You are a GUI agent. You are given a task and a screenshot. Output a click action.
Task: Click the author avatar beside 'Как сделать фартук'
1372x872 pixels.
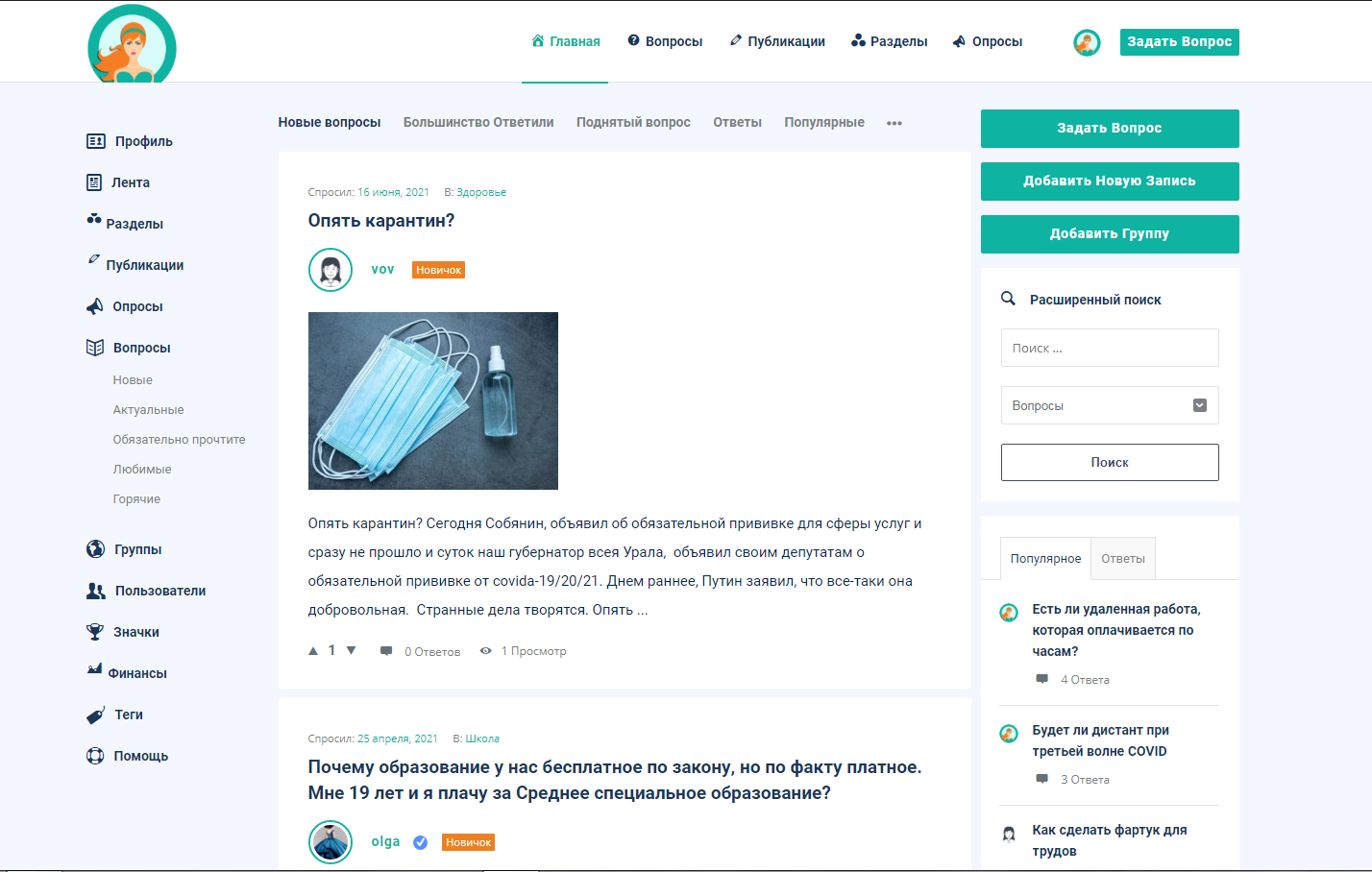pos(1009,834)
